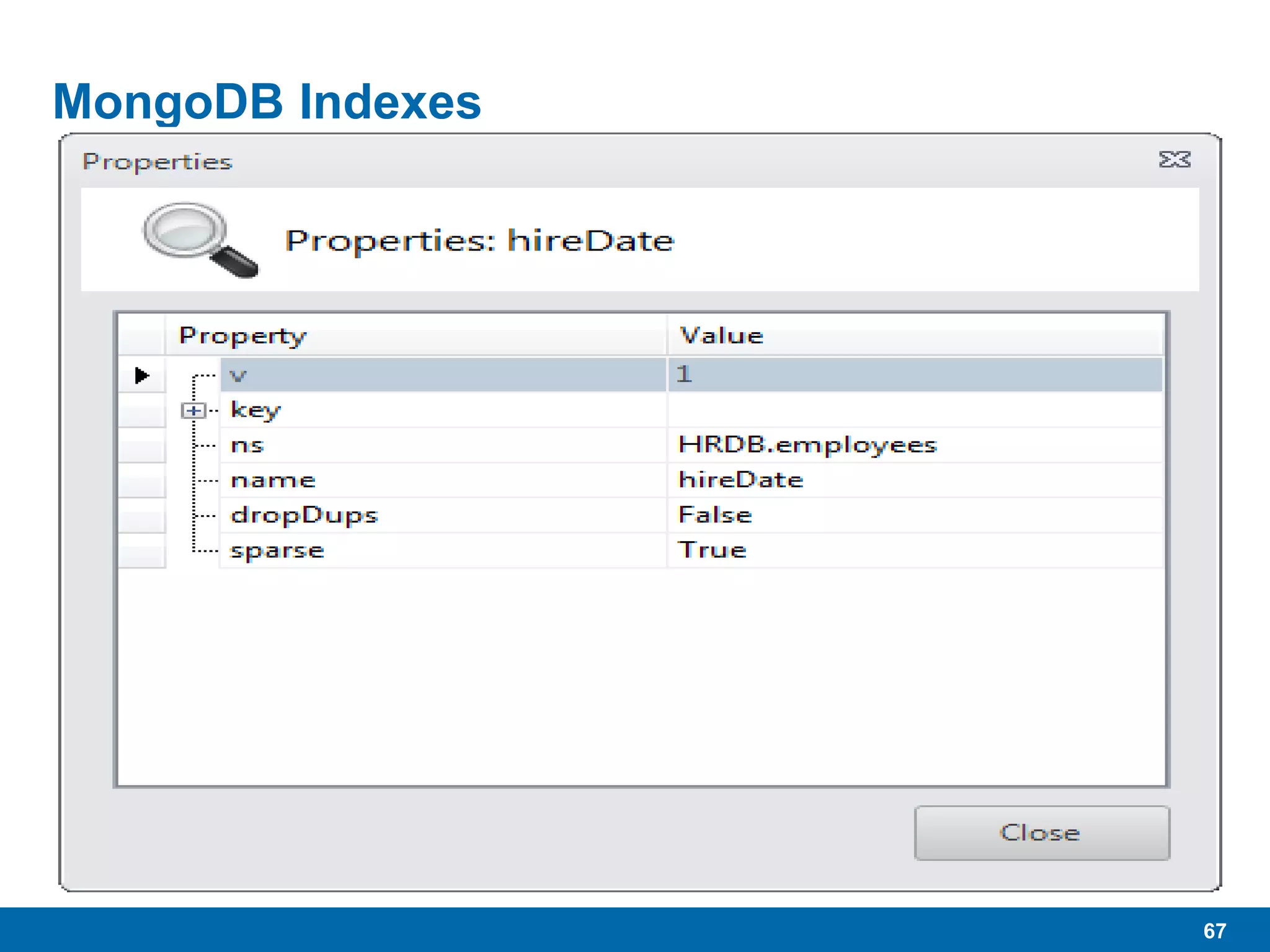Select the sparse property row

pyautogui.click(x=277, y=550)
